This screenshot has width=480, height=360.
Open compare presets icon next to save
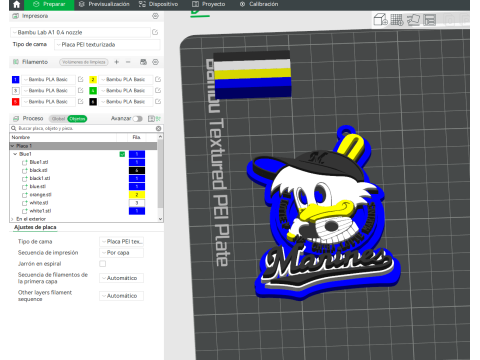[x=158, y=119]
